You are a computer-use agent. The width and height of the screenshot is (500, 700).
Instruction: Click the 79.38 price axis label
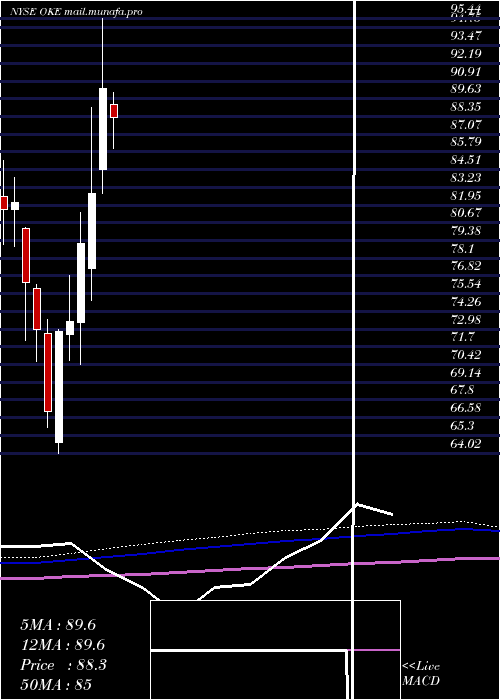[x=466, y=230]
